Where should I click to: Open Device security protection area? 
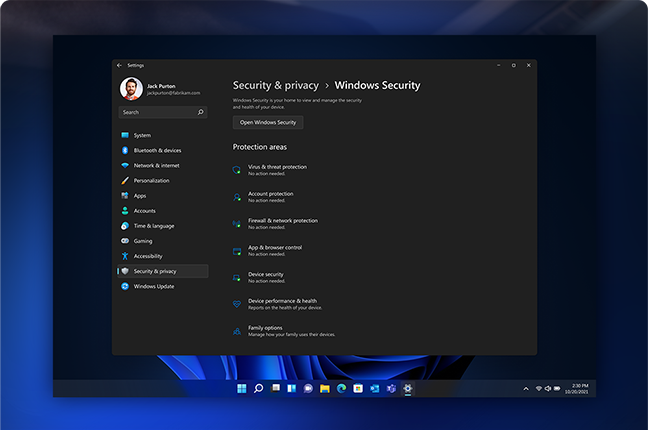[259, 277]
